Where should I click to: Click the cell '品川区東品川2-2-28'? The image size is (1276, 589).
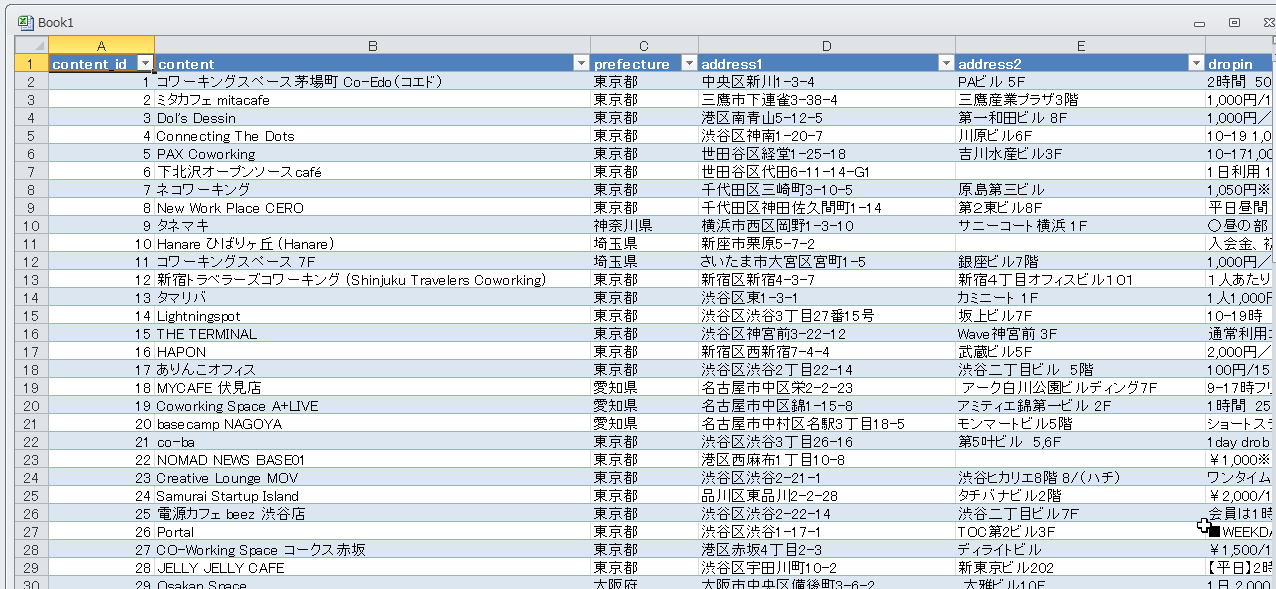[827, 495]
